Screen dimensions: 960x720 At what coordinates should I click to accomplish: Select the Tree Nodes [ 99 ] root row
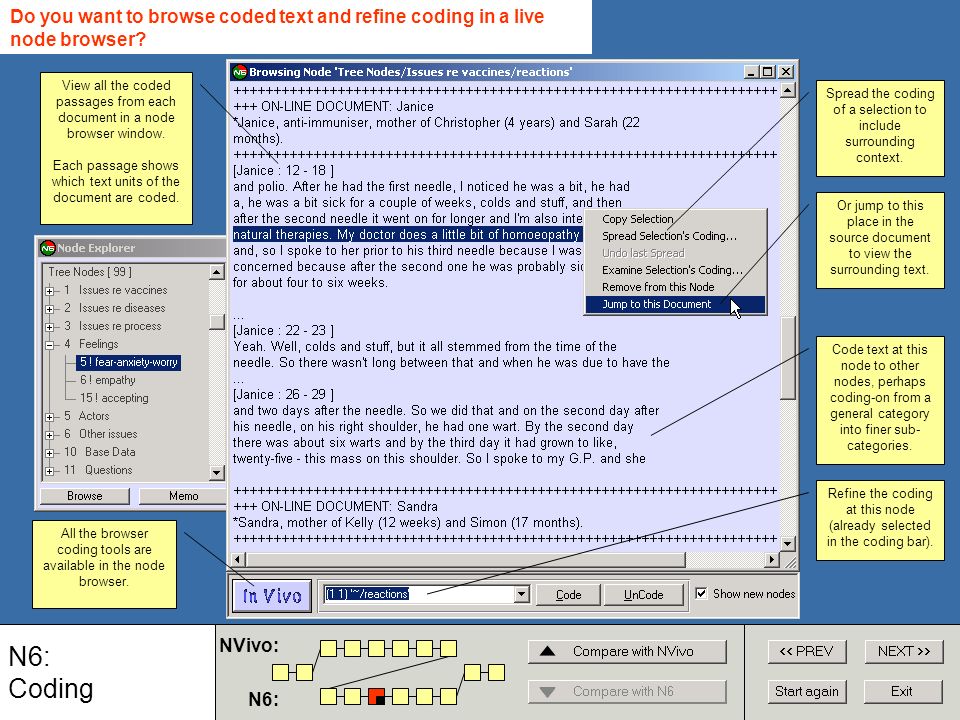[90, 272]
